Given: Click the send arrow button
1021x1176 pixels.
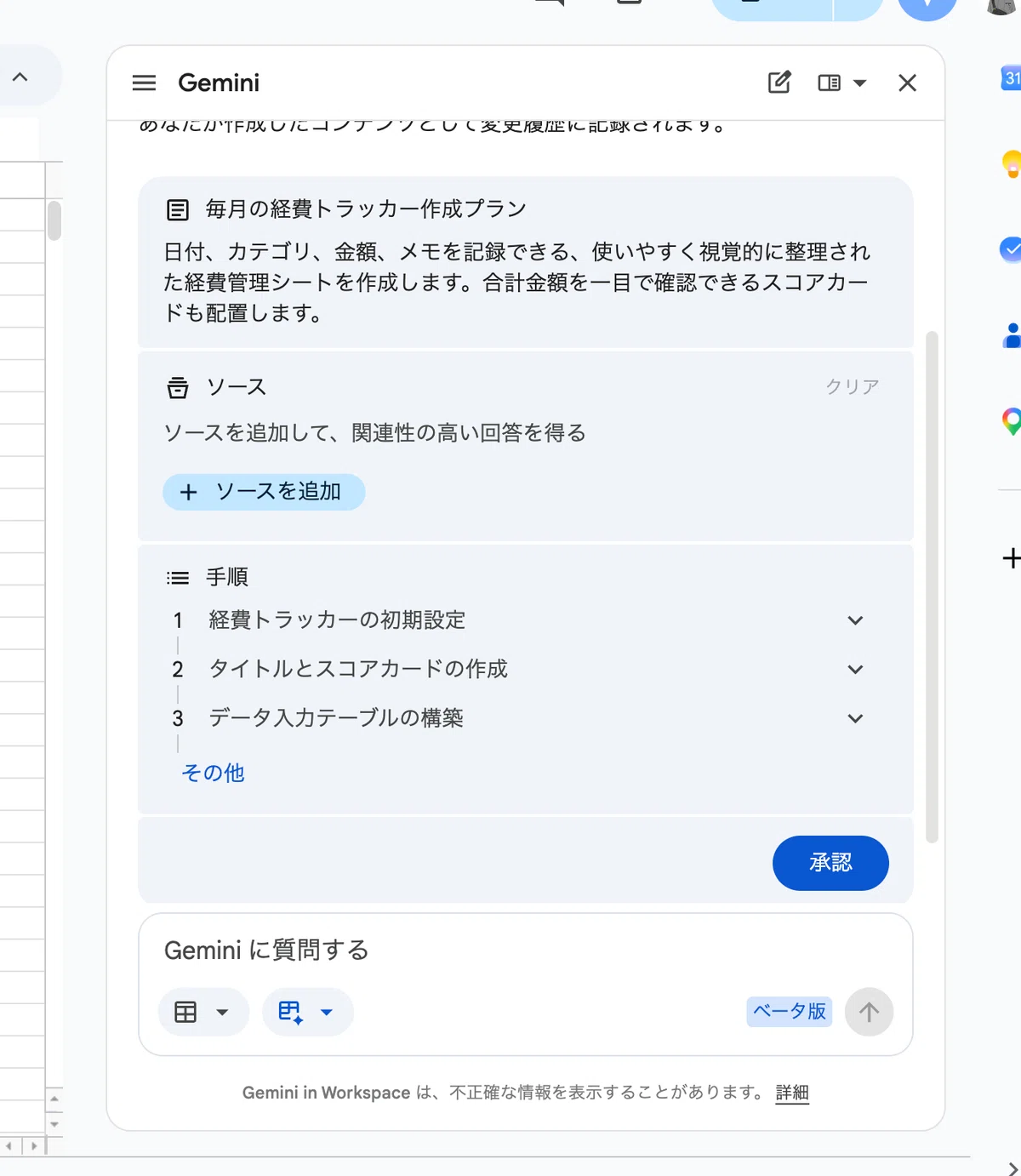Looking at the screenshot, I should (x=869, y=1012).
